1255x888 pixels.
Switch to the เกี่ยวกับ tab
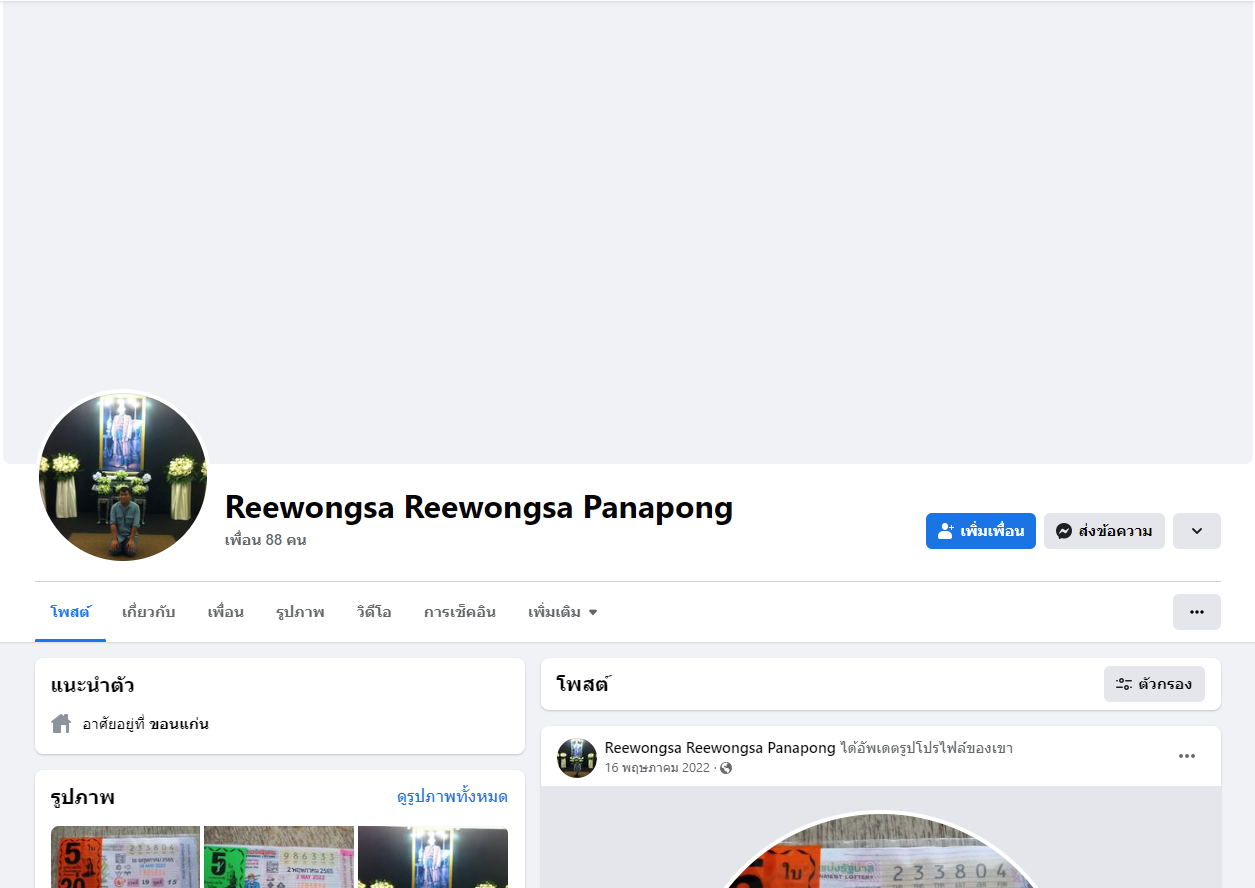pos(148,612)
